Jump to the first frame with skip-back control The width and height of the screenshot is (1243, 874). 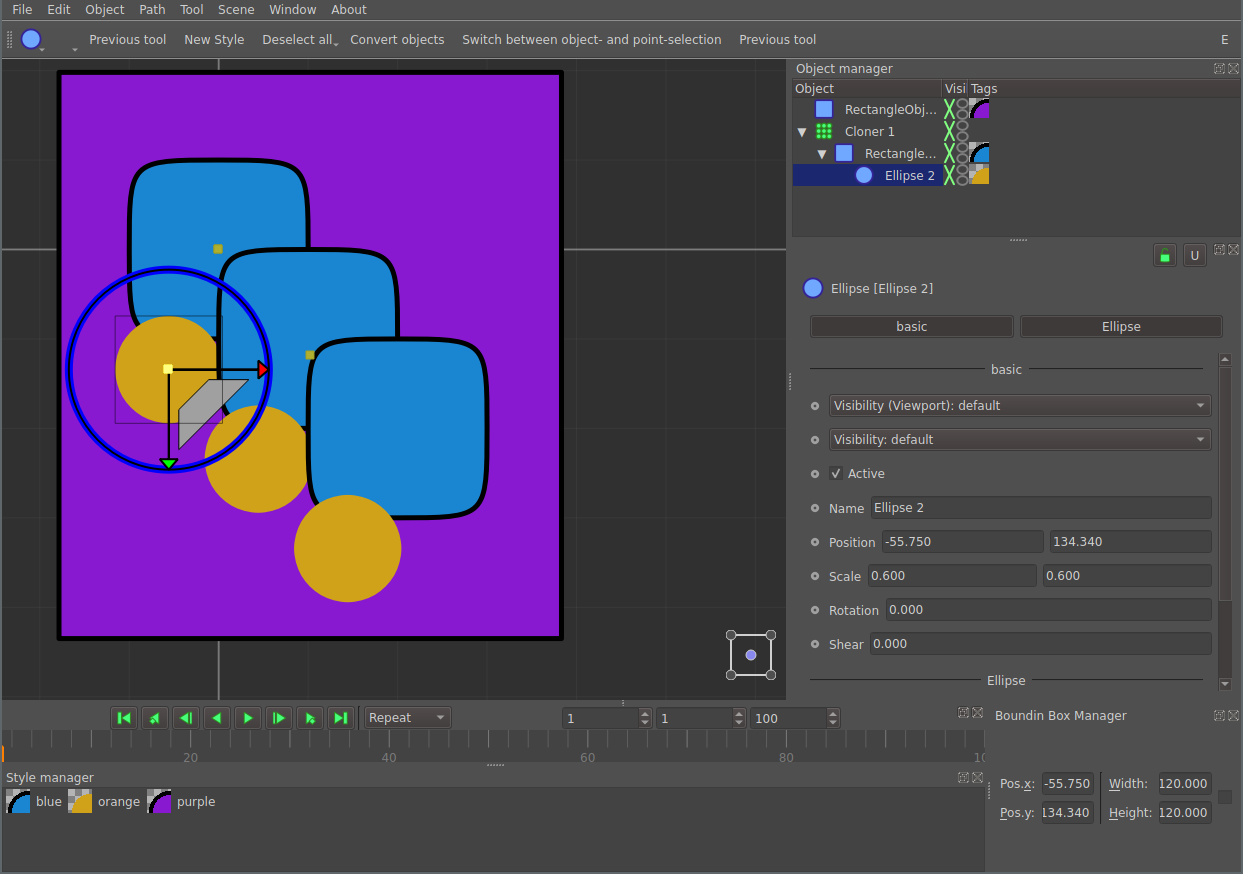(123, 717)
